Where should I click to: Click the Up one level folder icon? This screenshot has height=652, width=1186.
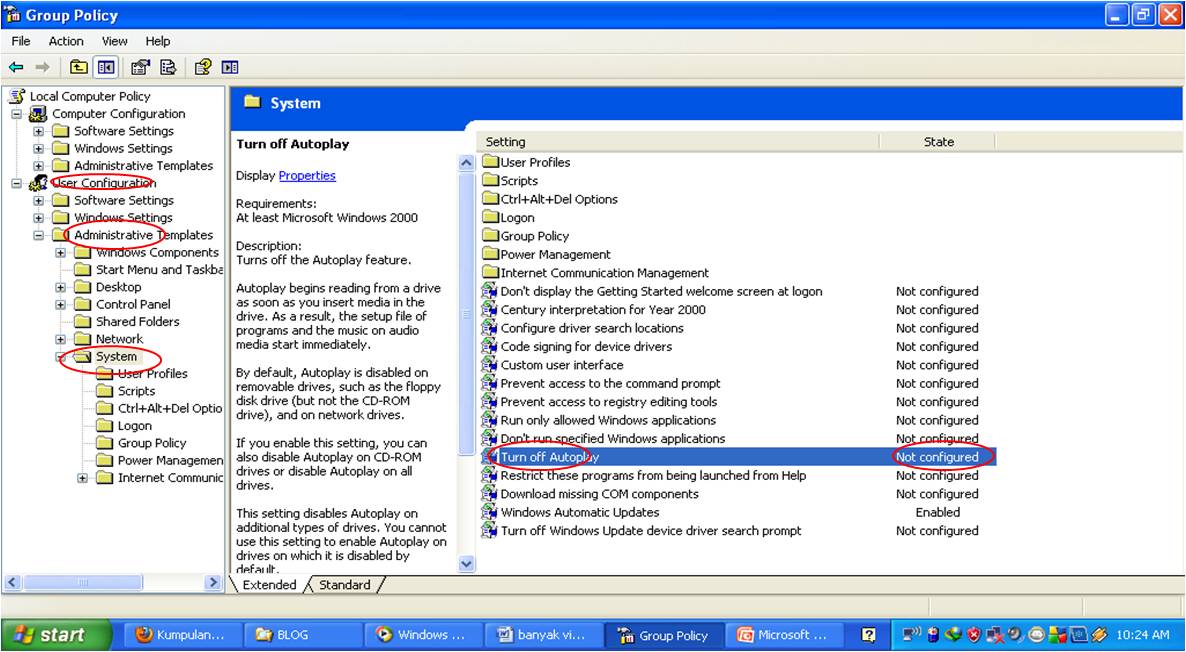79,67
